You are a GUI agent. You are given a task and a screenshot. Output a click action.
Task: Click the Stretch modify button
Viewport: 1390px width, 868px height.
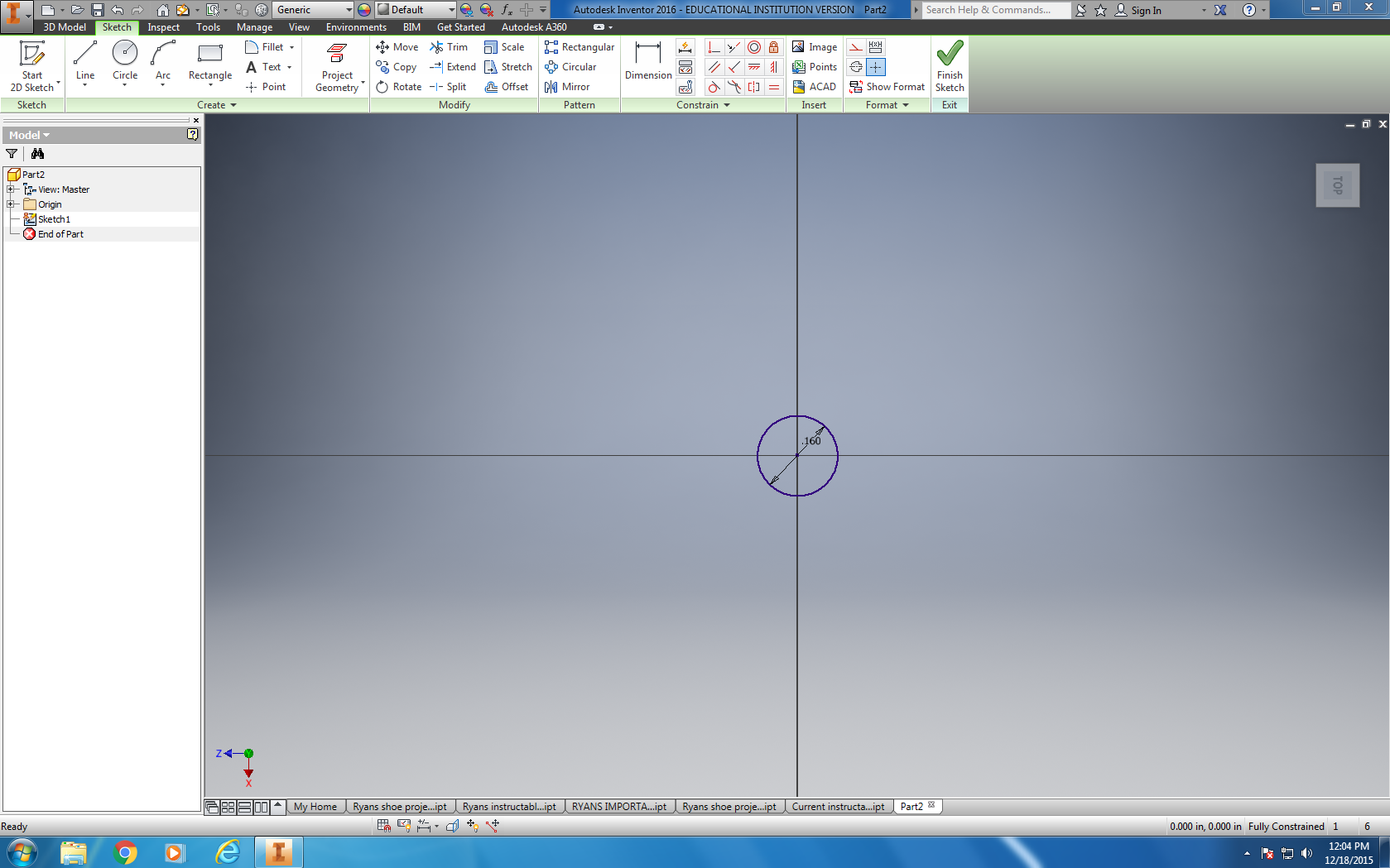(508, 67)
